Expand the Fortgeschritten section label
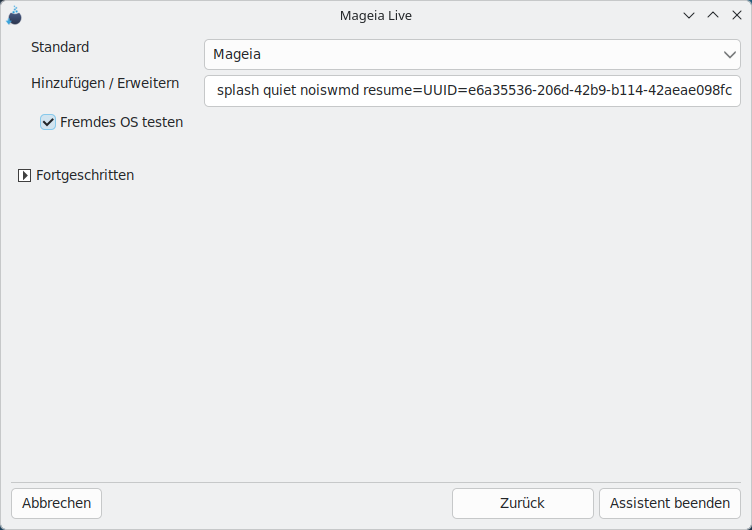The height and width of the screenshot is (530, 752). tap(85, 176)
